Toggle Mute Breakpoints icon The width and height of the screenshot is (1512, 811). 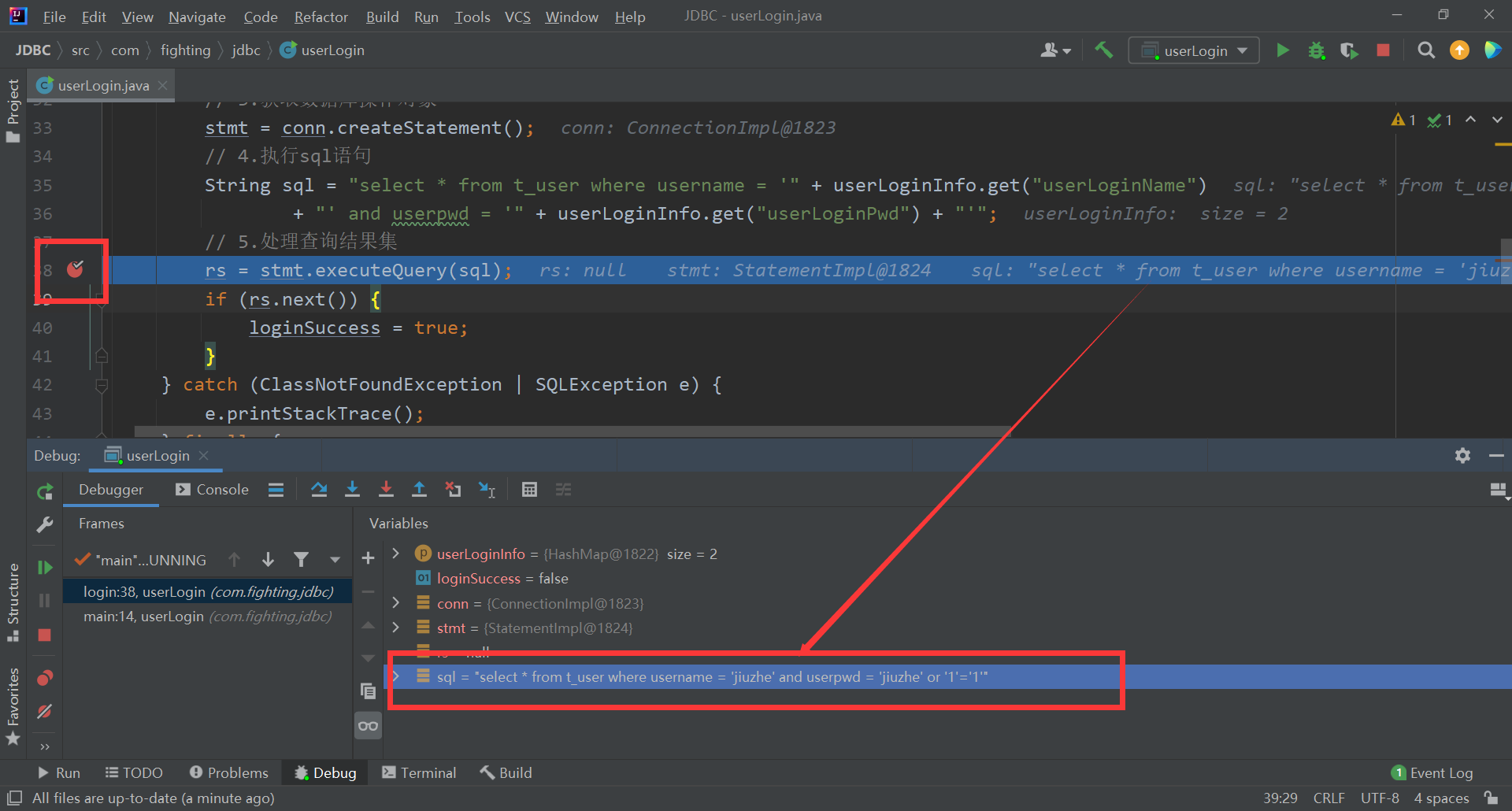click(x=45, y=711)
